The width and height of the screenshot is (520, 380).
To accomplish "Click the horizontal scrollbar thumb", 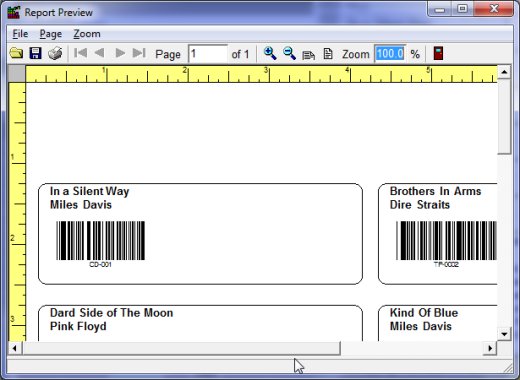I will tap(181, 348).
